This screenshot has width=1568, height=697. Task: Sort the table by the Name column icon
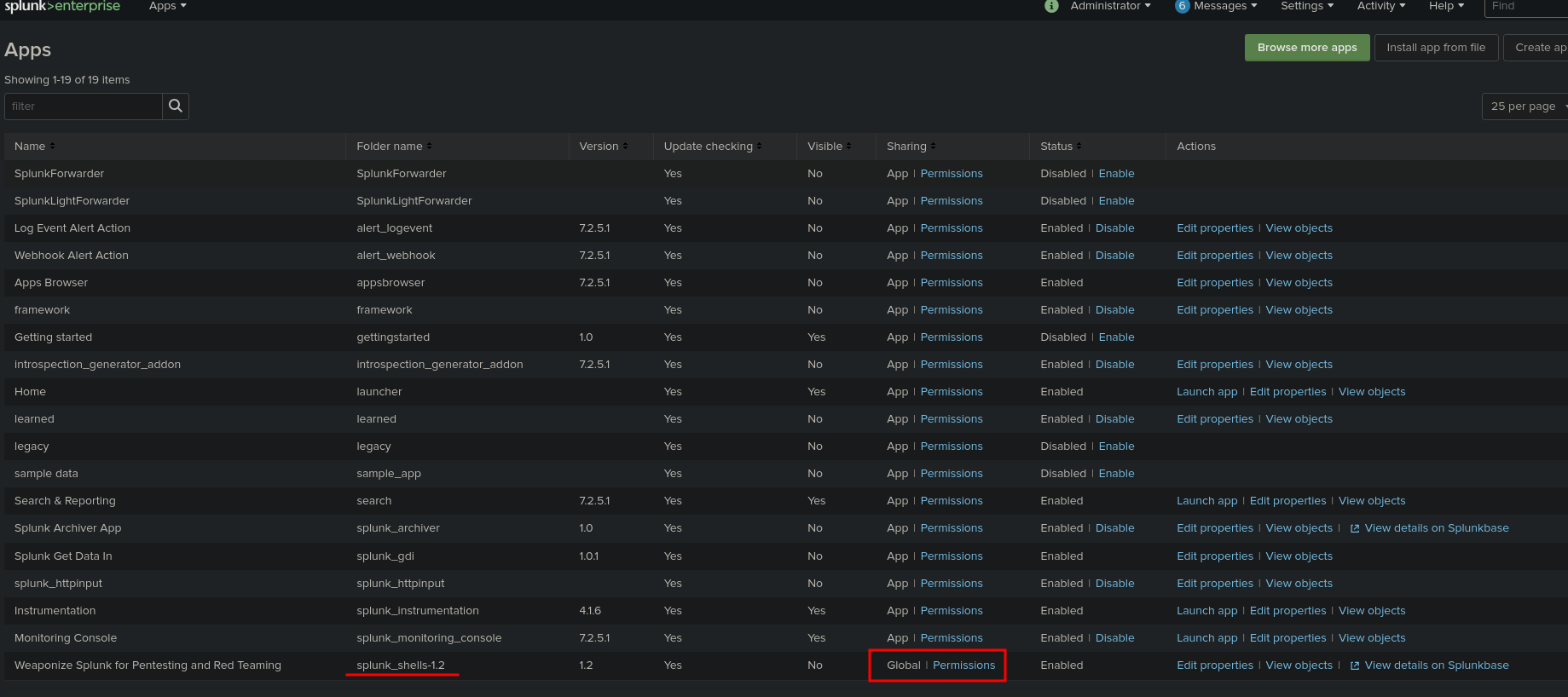click(52, 147)
